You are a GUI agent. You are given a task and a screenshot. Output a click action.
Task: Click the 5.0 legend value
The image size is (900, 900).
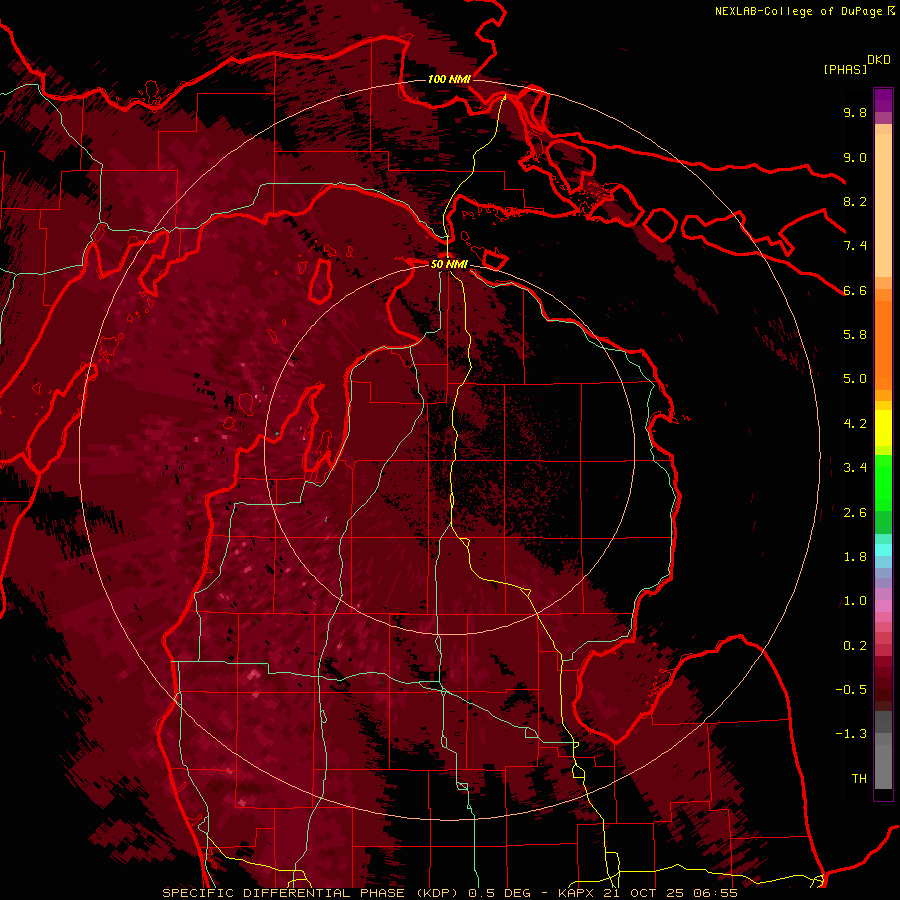pyautogui.click(x=855, y=379)
